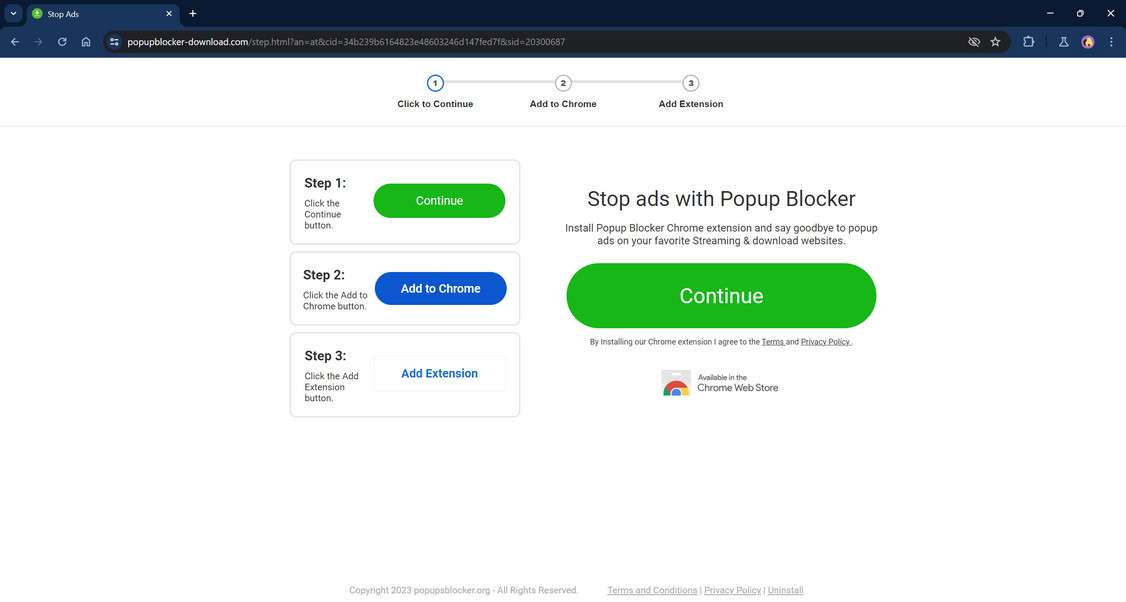Open the Uninstall link in the footer
Image resolution: width=1126 pixels, height=602 pixels.
(x=785, y=590)
